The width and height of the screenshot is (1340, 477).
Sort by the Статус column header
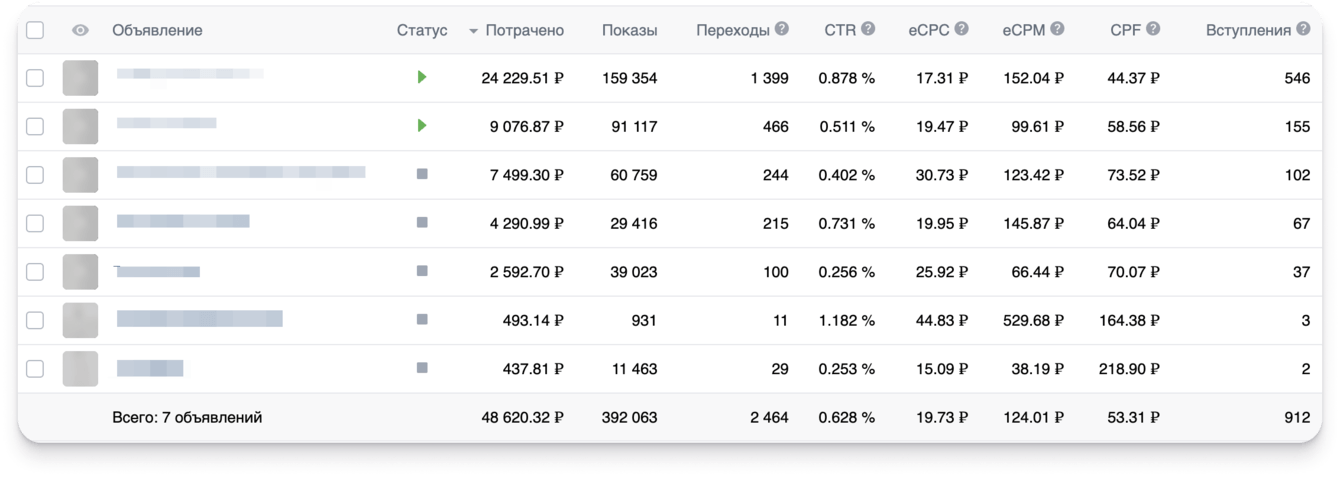pos(422,30)
